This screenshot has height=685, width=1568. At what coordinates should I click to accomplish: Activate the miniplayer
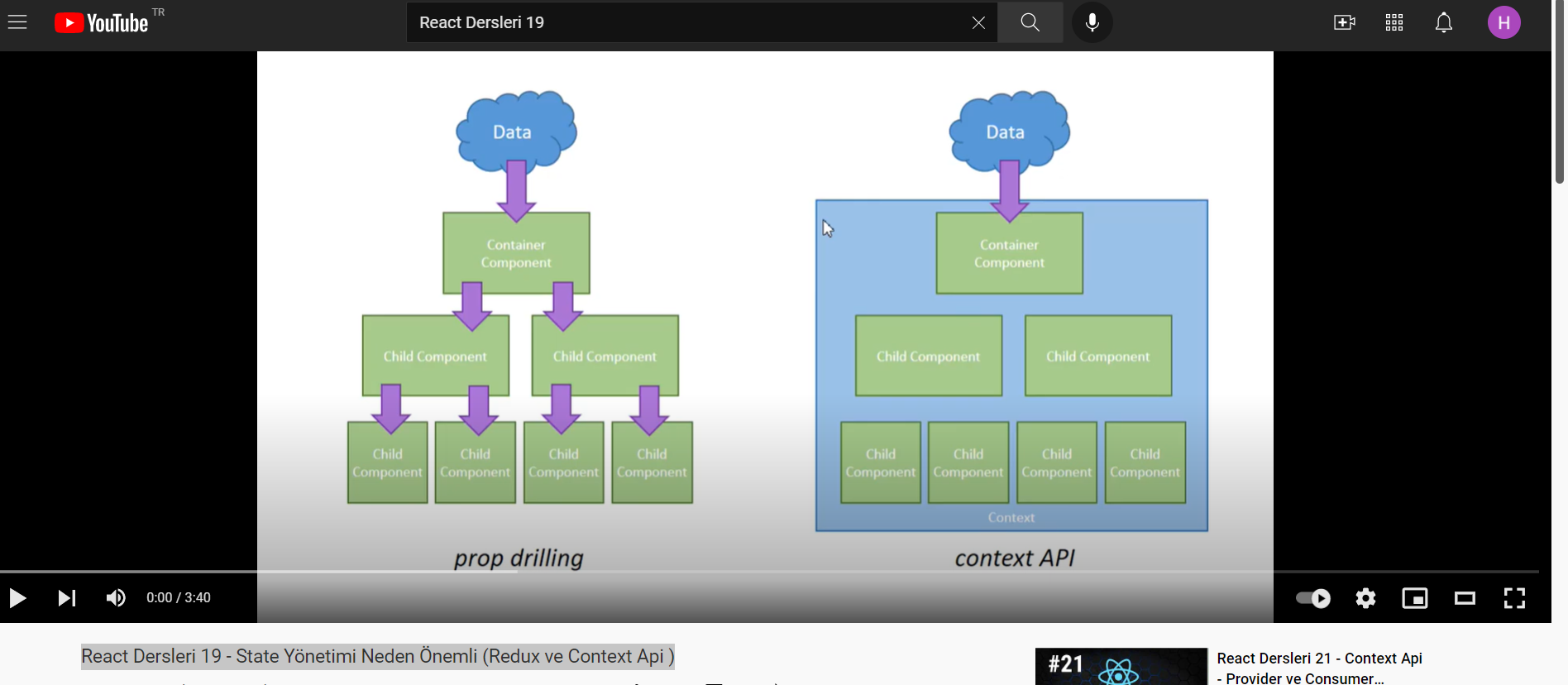[x=1415, y=598]
